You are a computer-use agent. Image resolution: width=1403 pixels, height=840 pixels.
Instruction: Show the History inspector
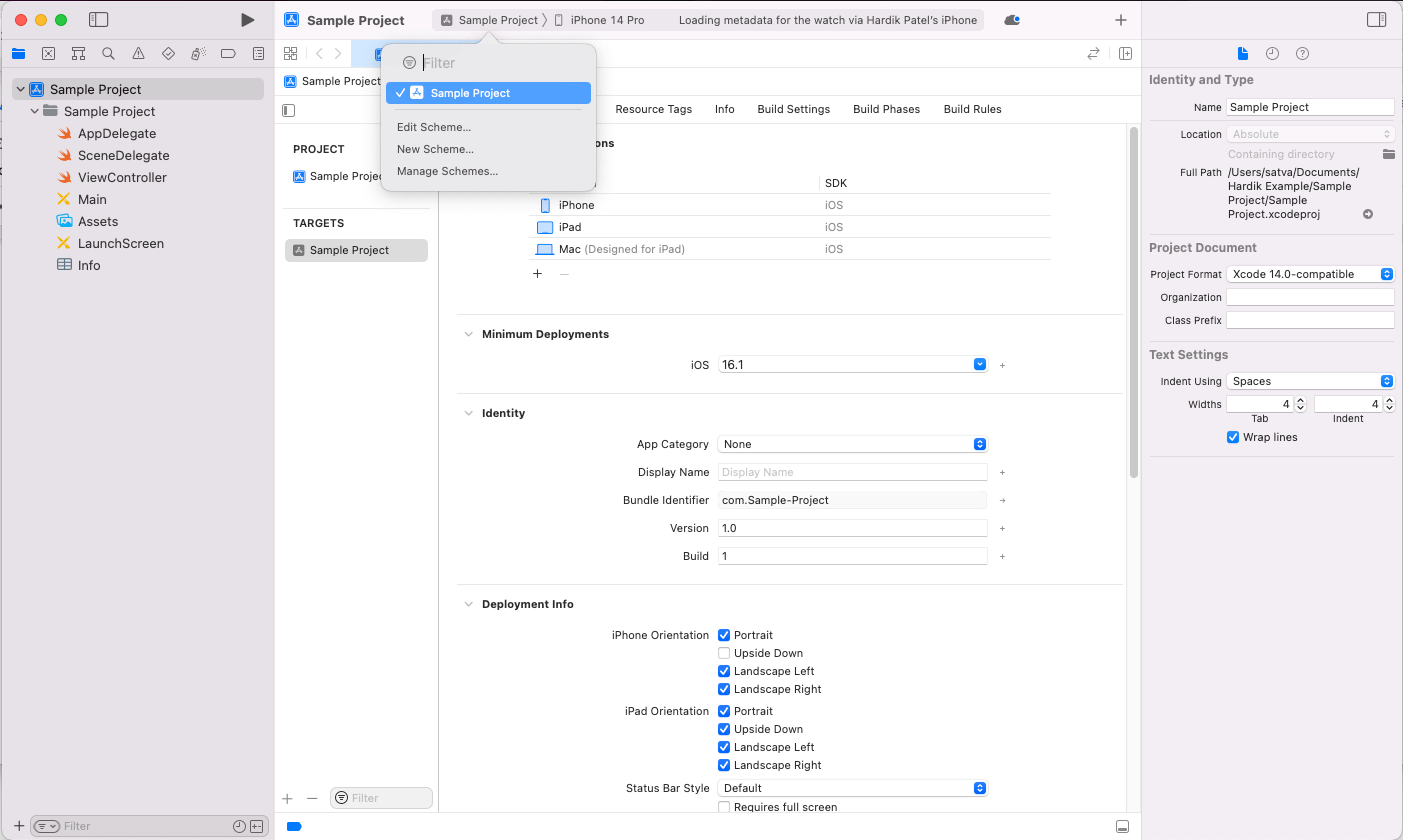pyautogui.click(x=1272, y=54)
